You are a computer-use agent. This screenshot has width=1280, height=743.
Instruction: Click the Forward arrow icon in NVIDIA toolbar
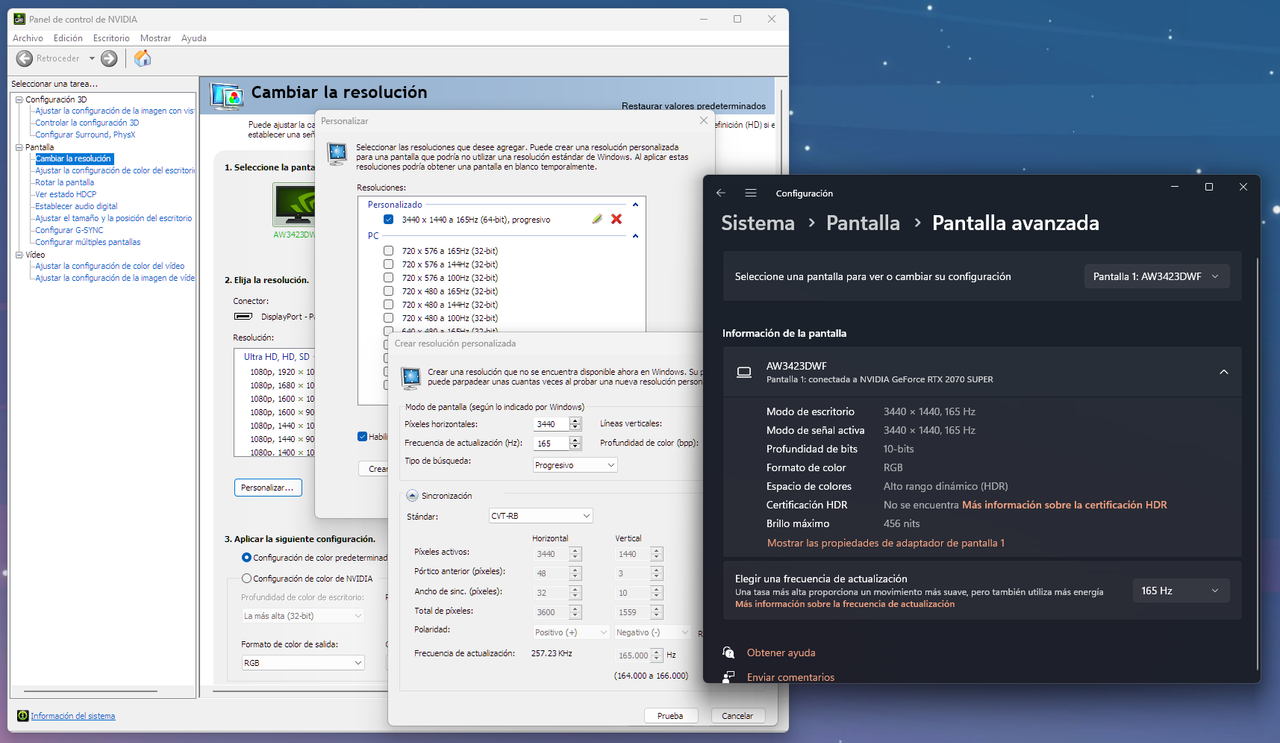[x=109, y=59]
